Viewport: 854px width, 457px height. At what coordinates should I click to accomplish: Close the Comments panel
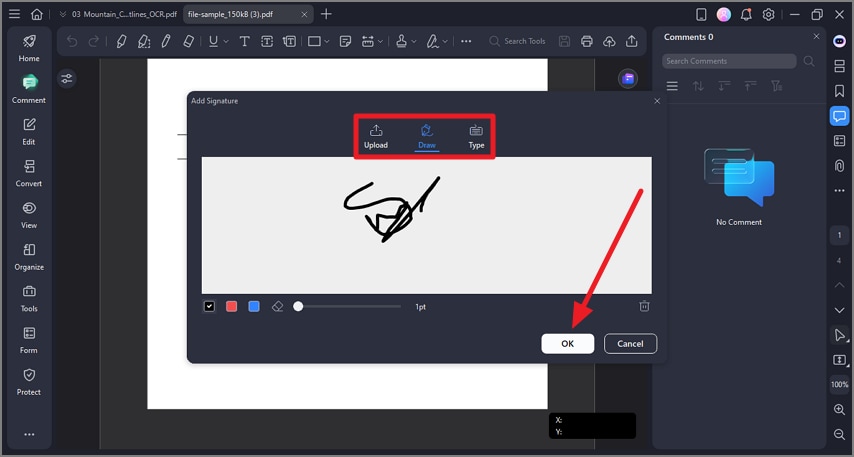816,36
